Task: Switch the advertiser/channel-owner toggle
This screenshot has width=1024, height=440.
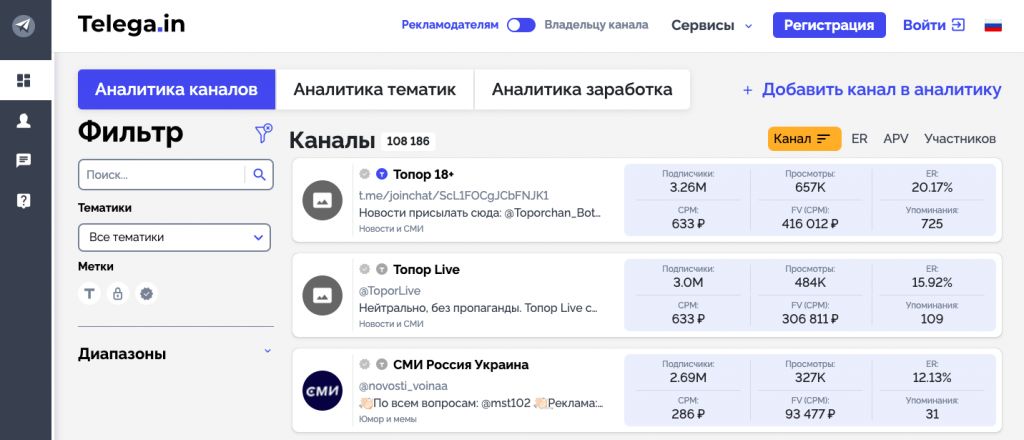Action: pyautogui.click(x=521, y=25)
